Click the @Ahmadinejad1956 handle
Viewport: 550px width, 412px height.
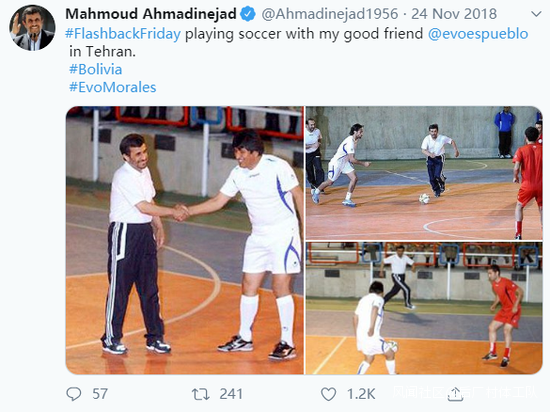[x=330, y=14]
